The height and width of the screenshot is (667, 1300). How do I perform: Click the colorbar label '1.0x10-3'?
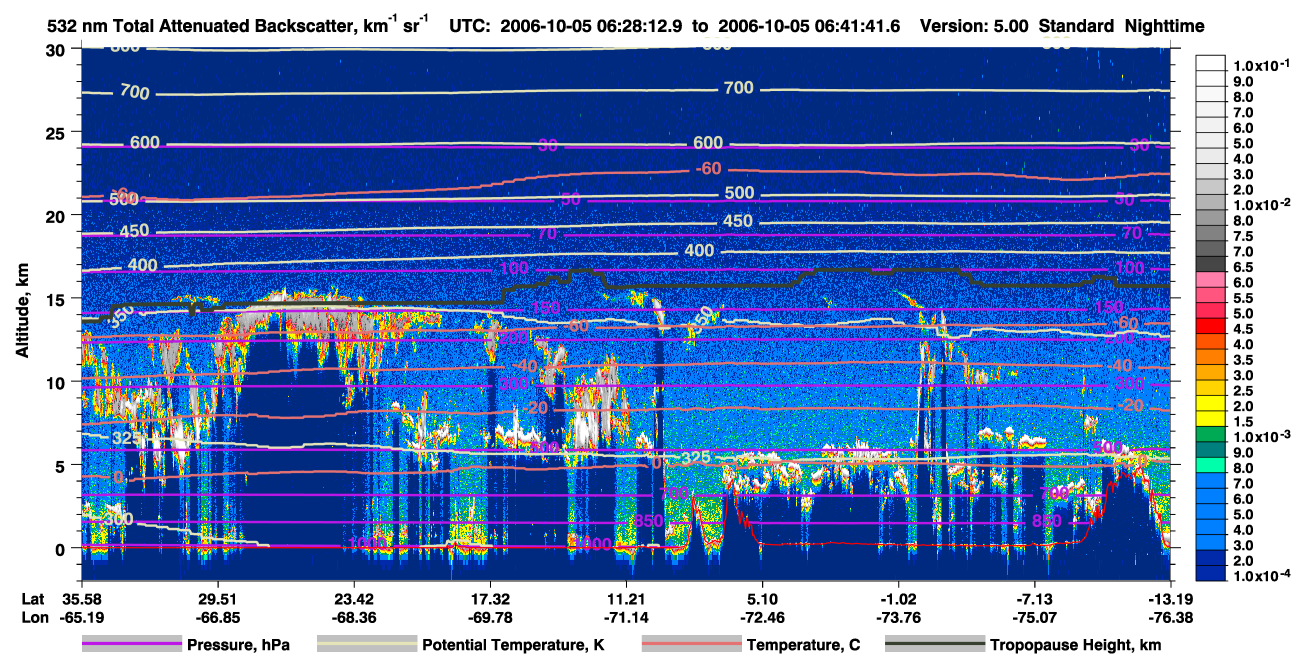(x=1262, y=437)
